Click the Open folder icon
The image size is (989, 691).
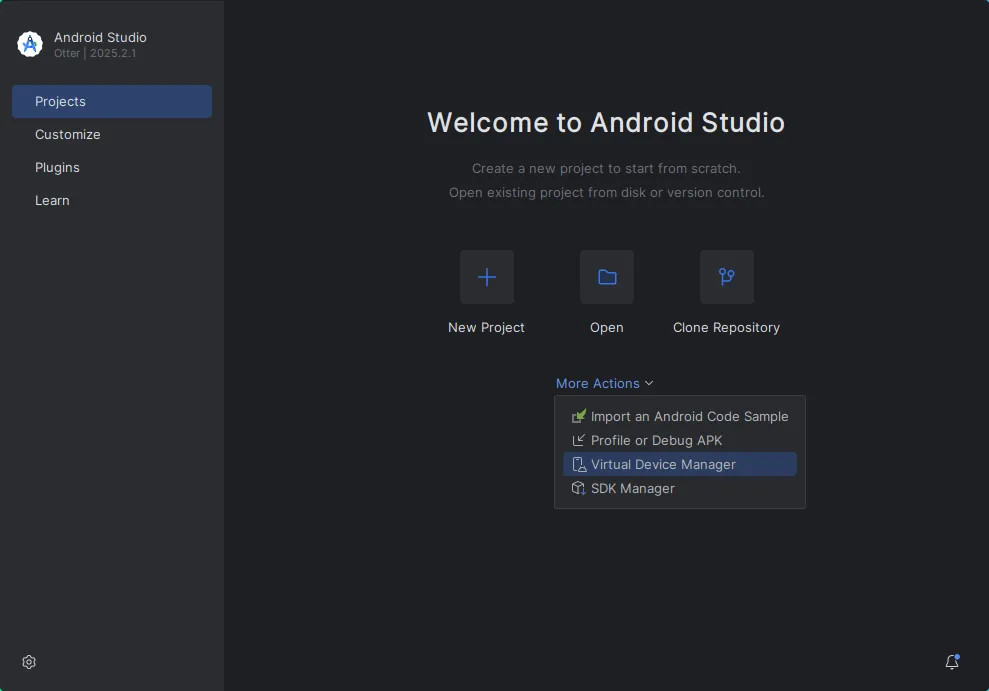[606, 276]
